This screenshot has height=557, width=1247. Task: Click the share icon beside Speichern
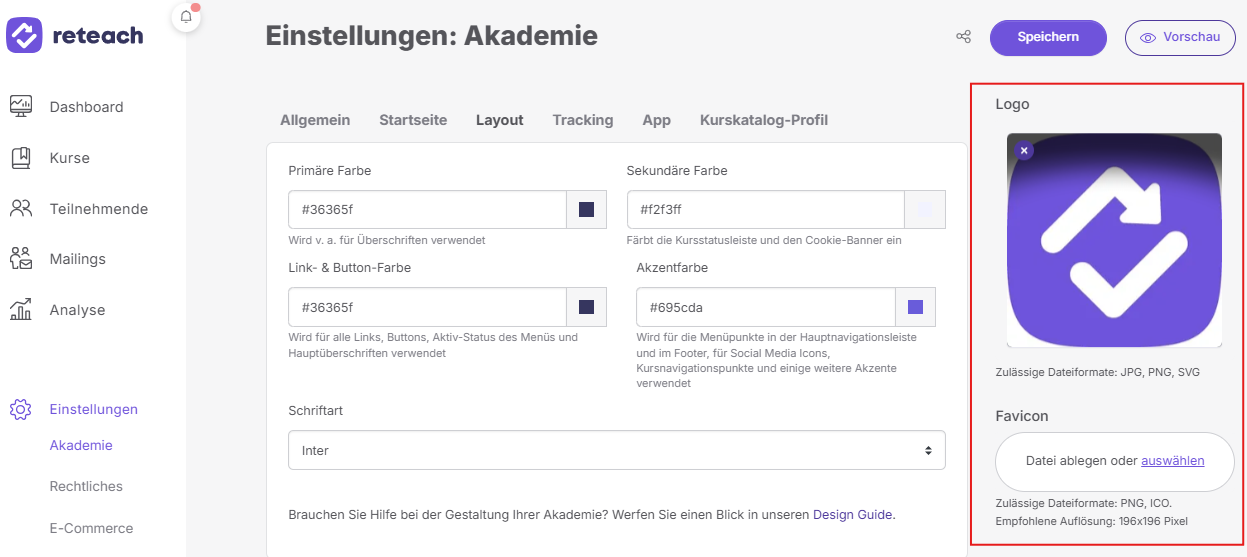coord(964,37)
